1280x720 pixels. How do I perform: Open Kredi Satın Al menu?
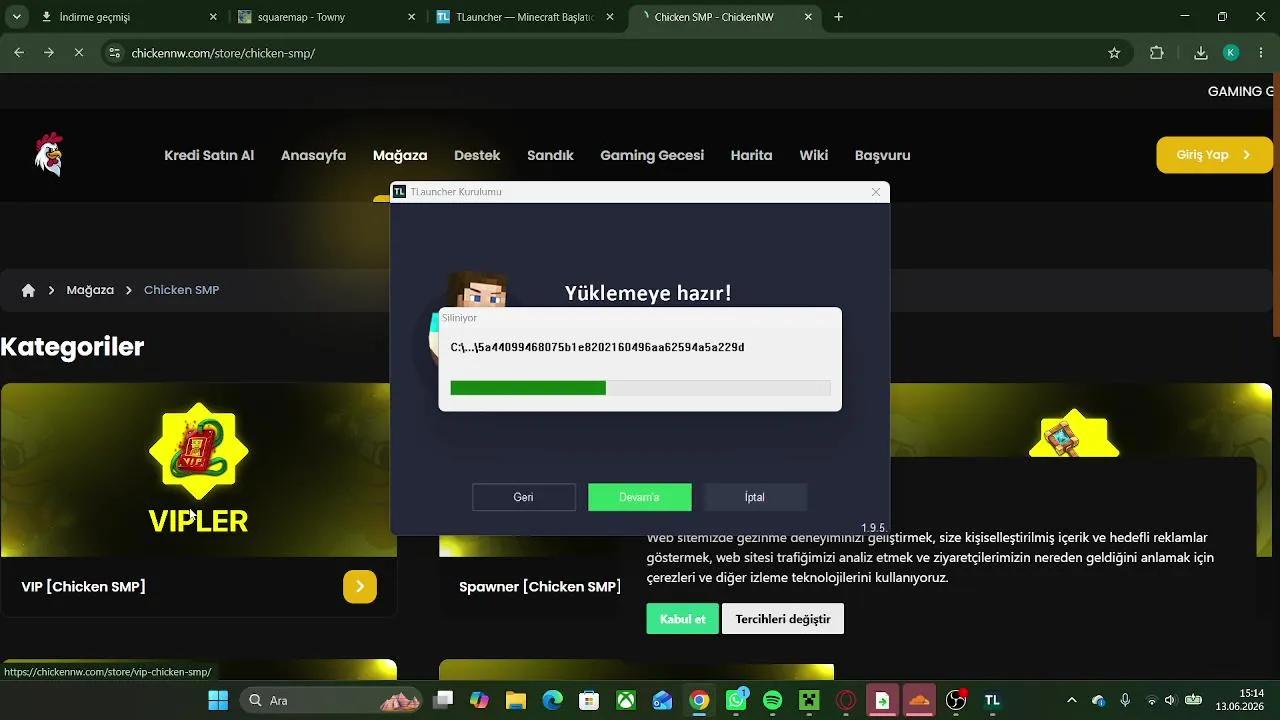[x=209, y=155]
